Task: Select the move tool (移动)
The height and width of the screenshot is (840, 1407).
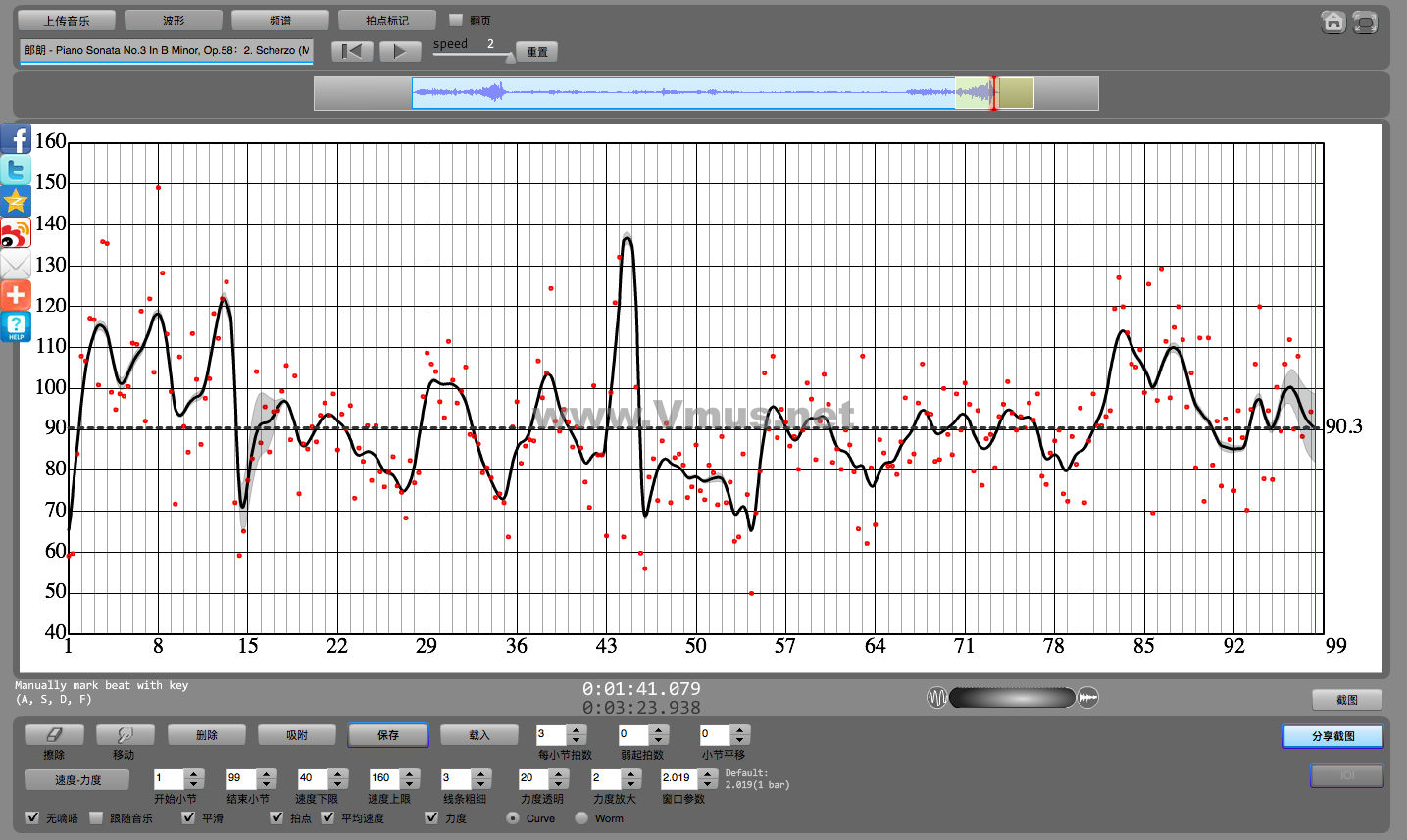Action: pos(124,735)
